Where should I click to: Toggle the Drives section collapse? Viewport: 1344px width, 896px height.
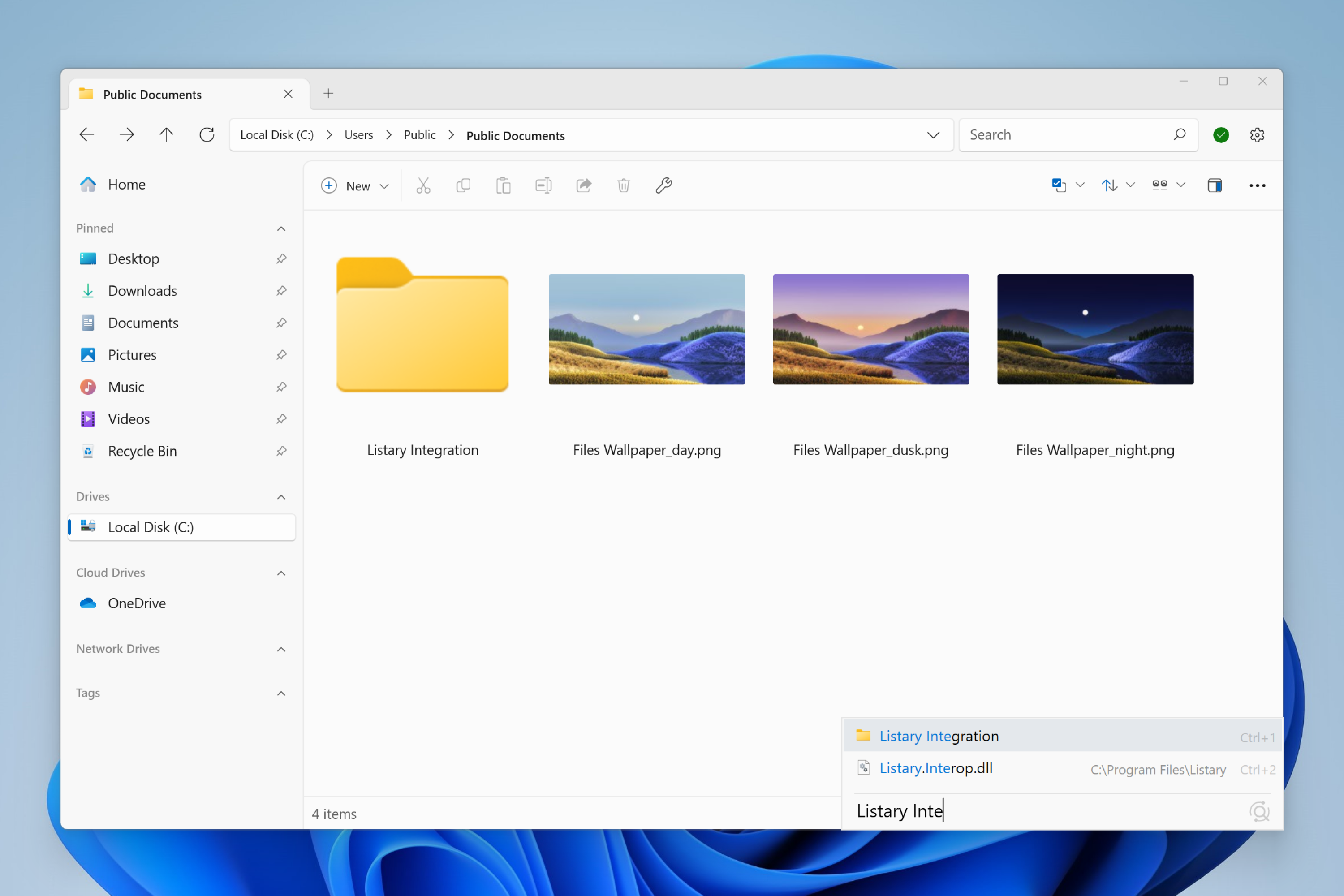coord(280,495)
